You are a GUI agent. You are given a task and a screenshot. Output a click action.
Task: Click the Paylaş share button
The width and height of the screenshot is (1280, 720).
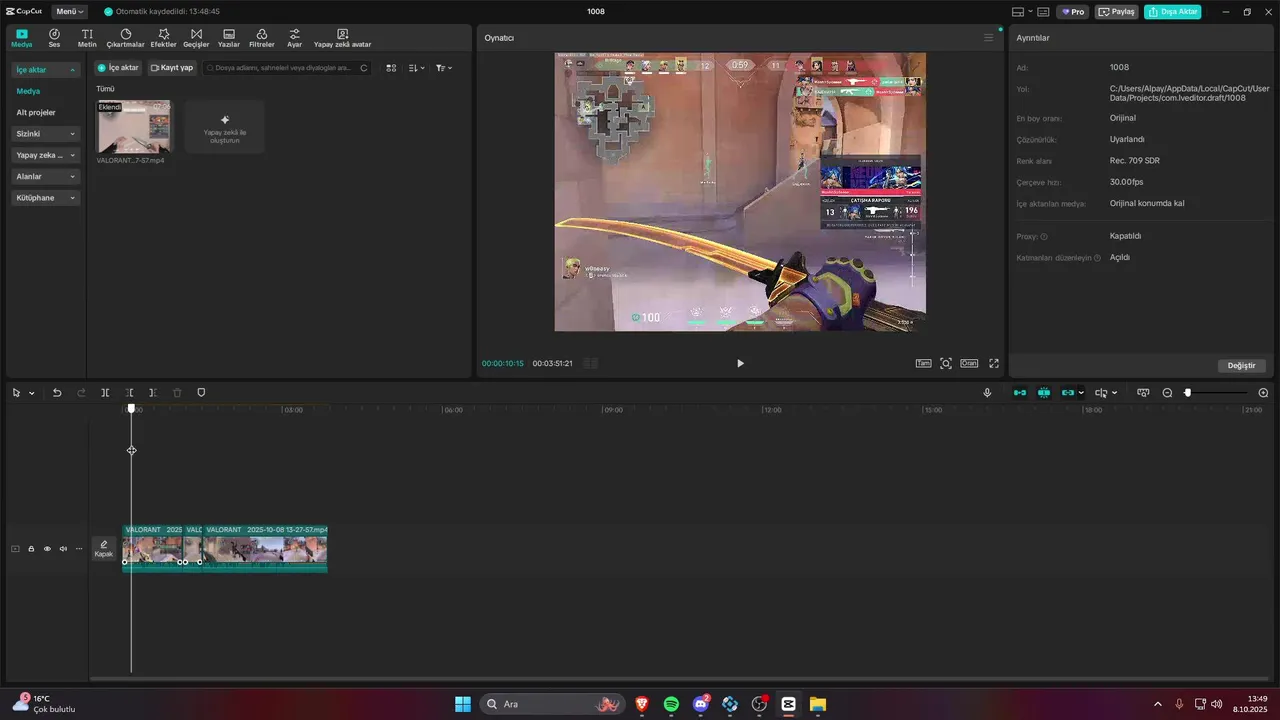pyautogui.click(x=1117, y=12)
